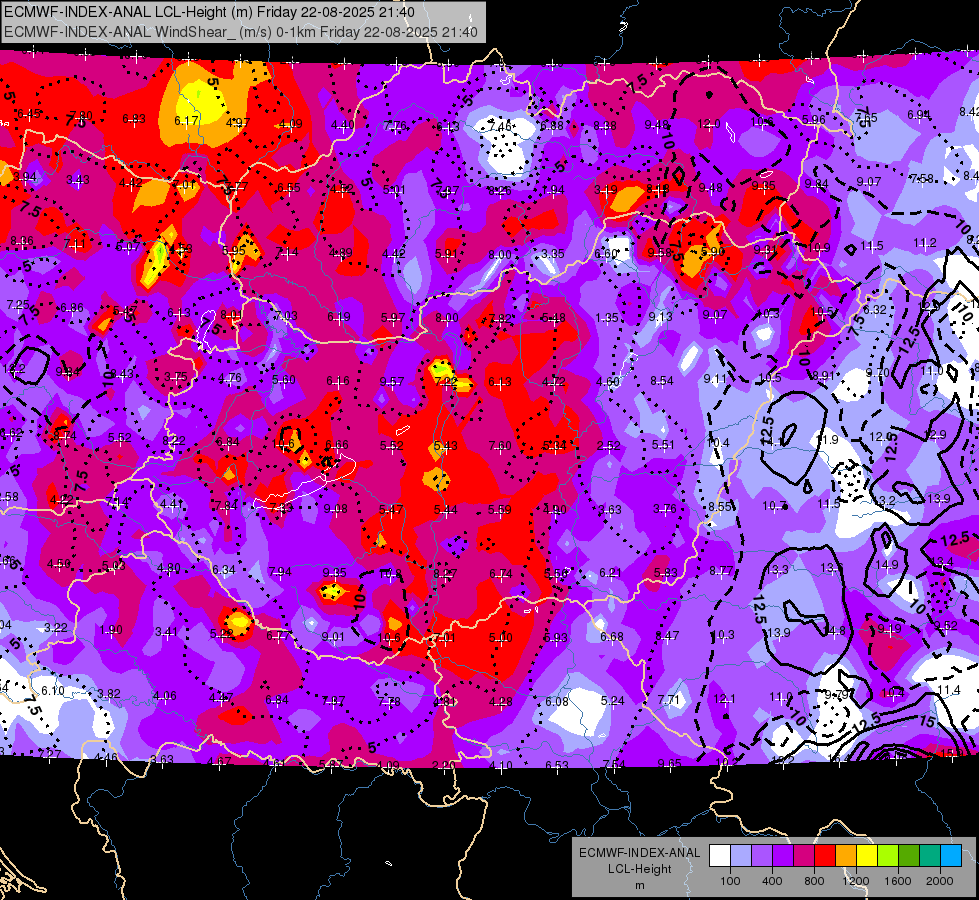Click the grid value '6.19'

[338, 317]
